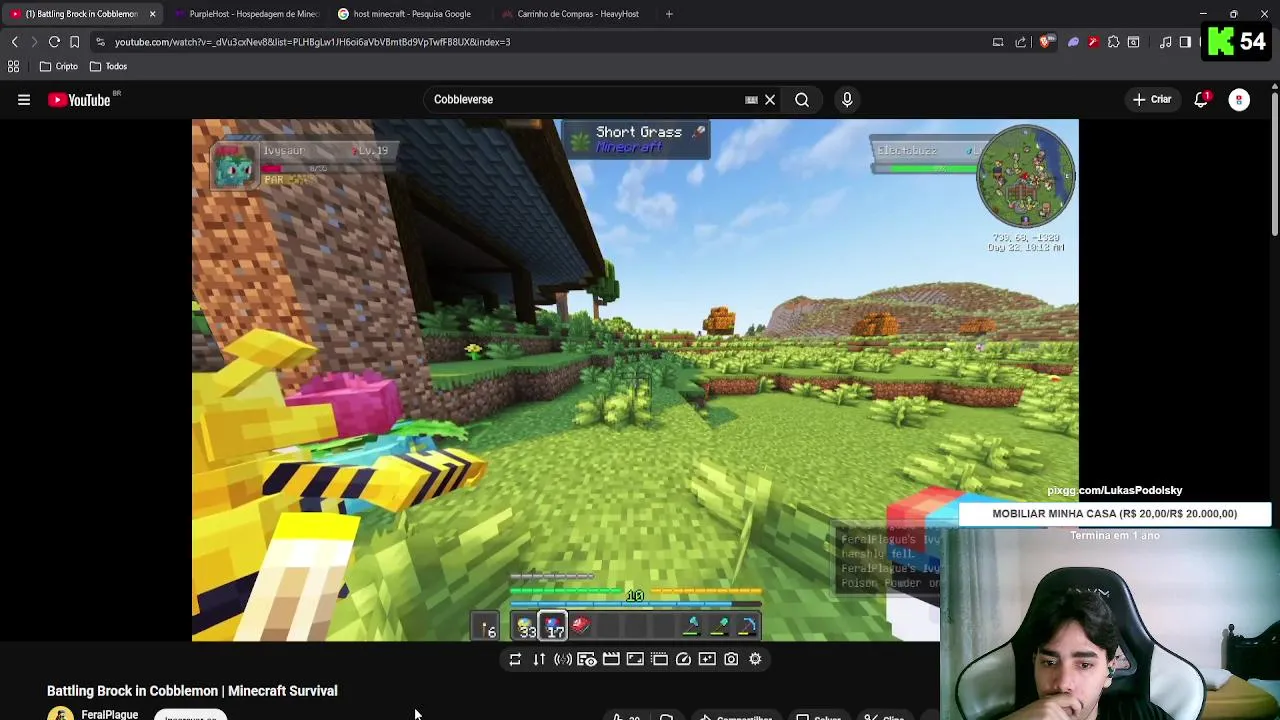Start voice search with microphone
The image size is (1280, 720).
(x=847, y=100)
